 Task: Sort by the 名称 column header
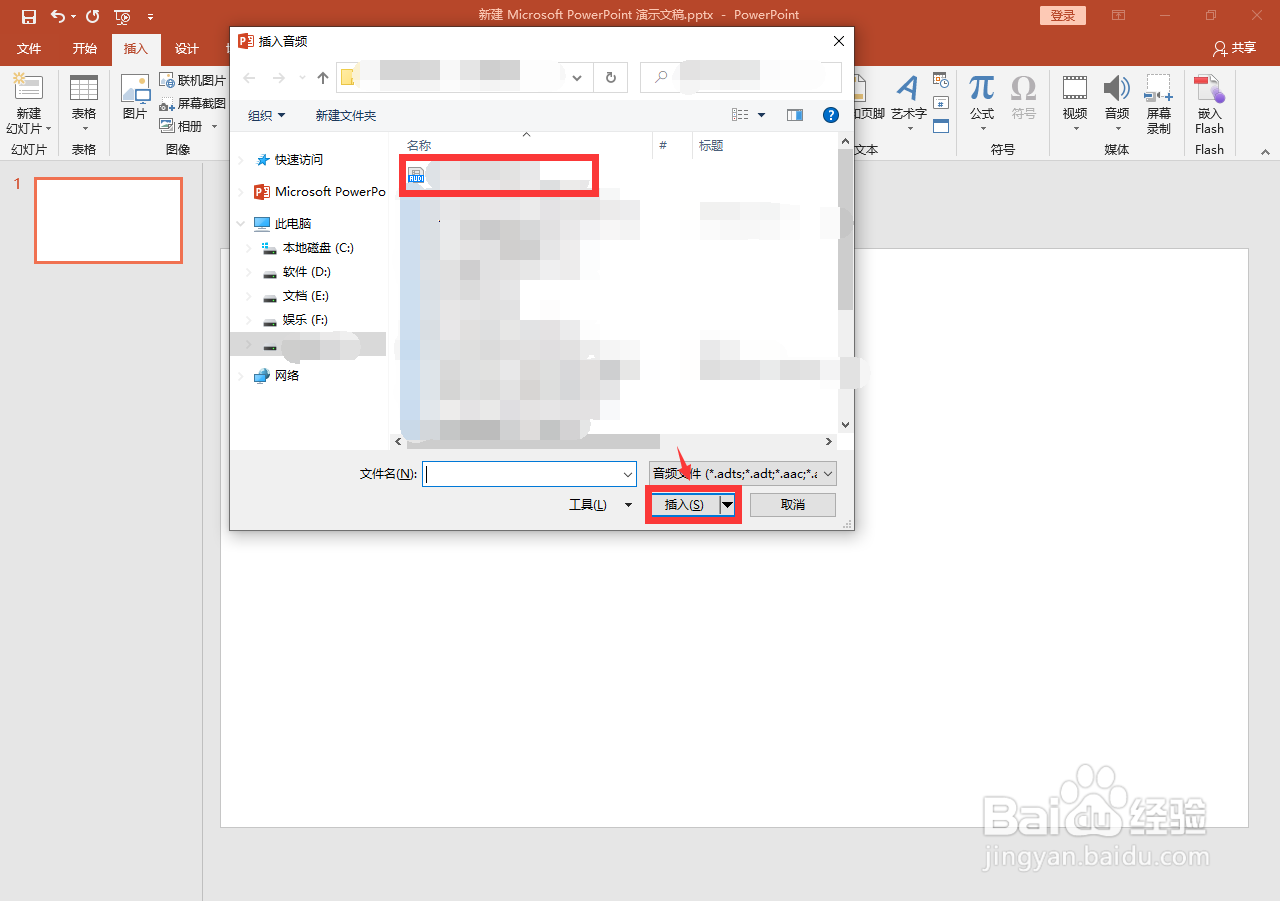point(419,145)
